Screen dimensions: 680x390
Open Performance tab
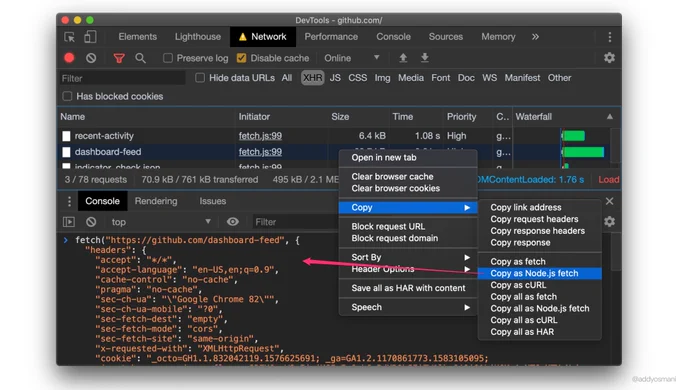(x=331, y=37)
